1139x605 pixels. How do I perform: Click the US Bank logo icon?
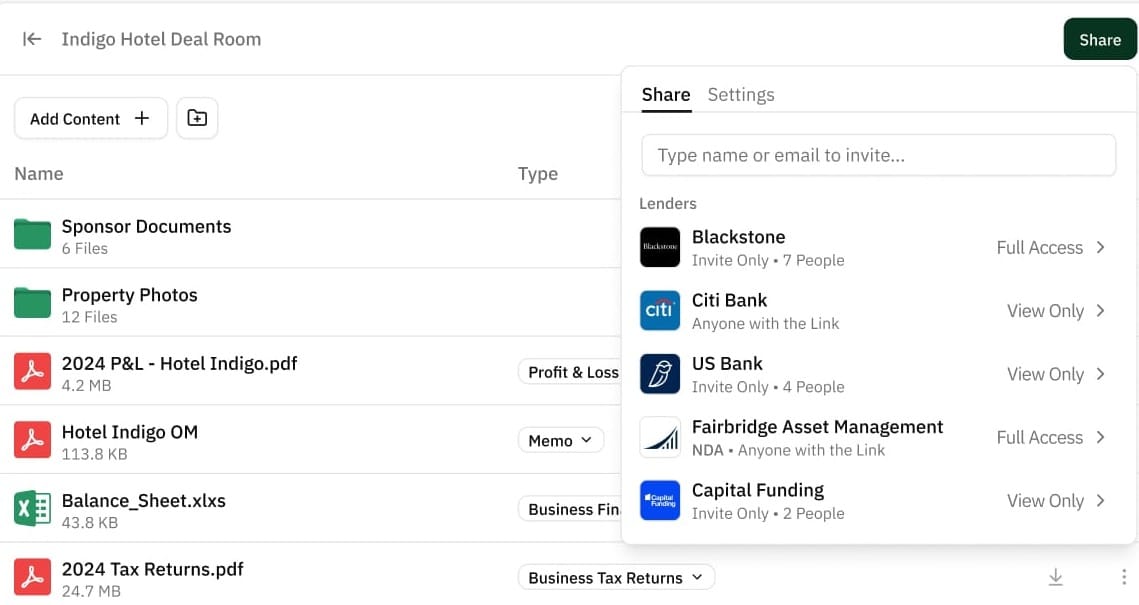[x=660, y=374]
